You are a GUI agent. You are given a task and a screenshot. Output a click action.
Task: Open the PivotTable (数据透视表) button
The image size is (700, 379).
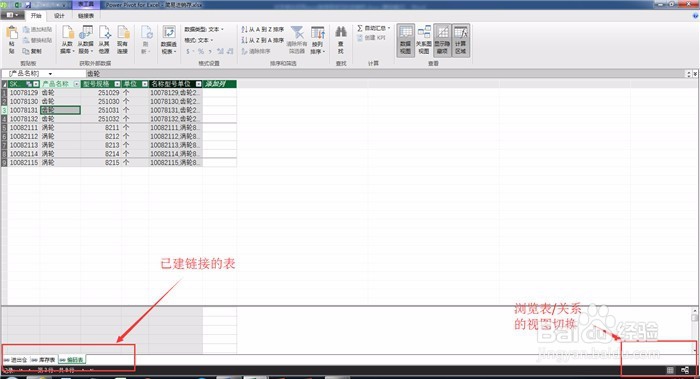click(169, 39)
